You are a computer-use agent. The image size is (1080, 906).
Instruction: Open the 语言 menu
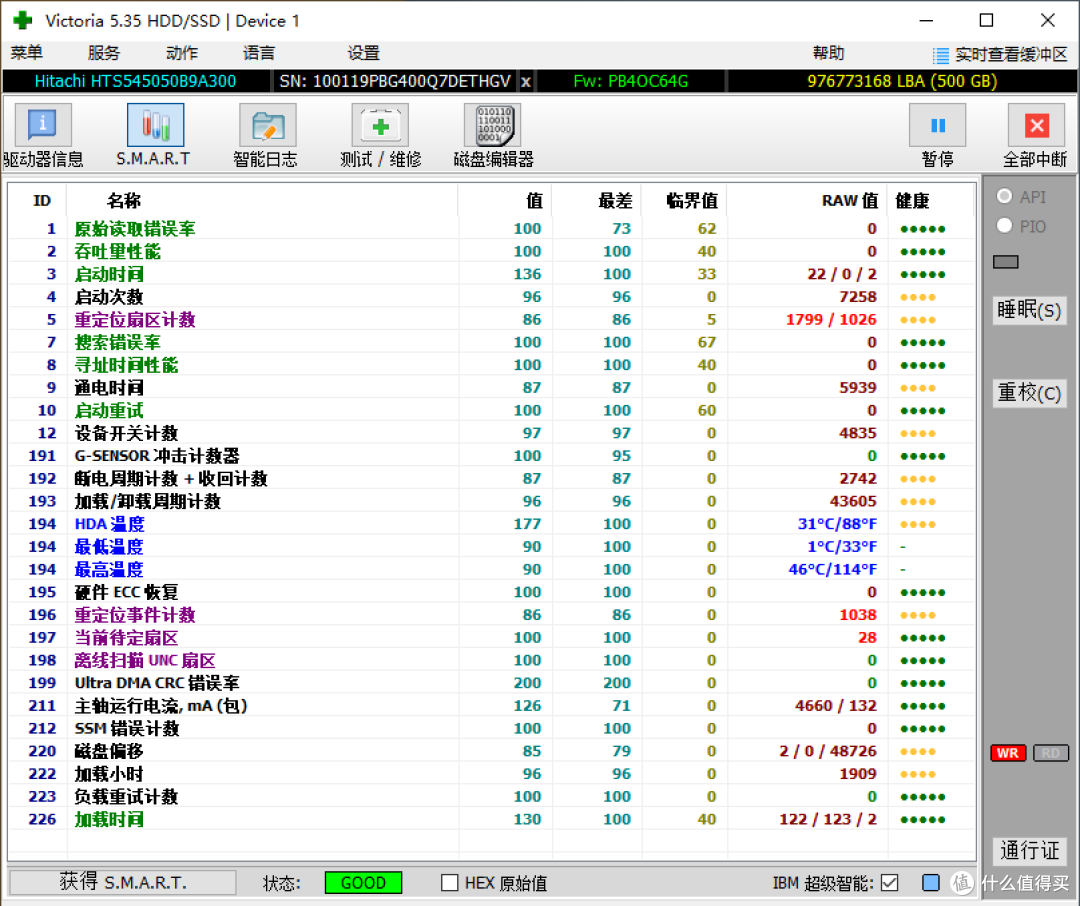[x=259, y=53]
